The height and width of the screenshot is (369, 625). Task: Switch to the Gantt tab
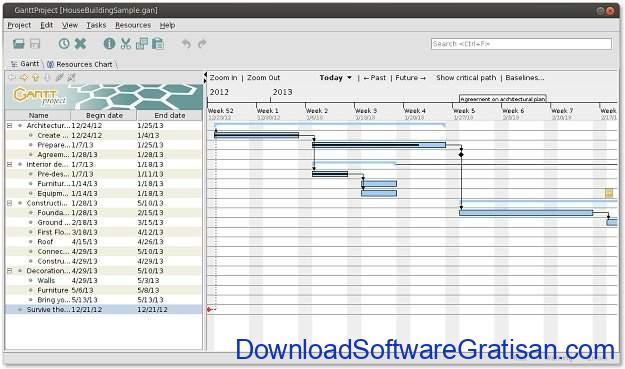point(26,64)
